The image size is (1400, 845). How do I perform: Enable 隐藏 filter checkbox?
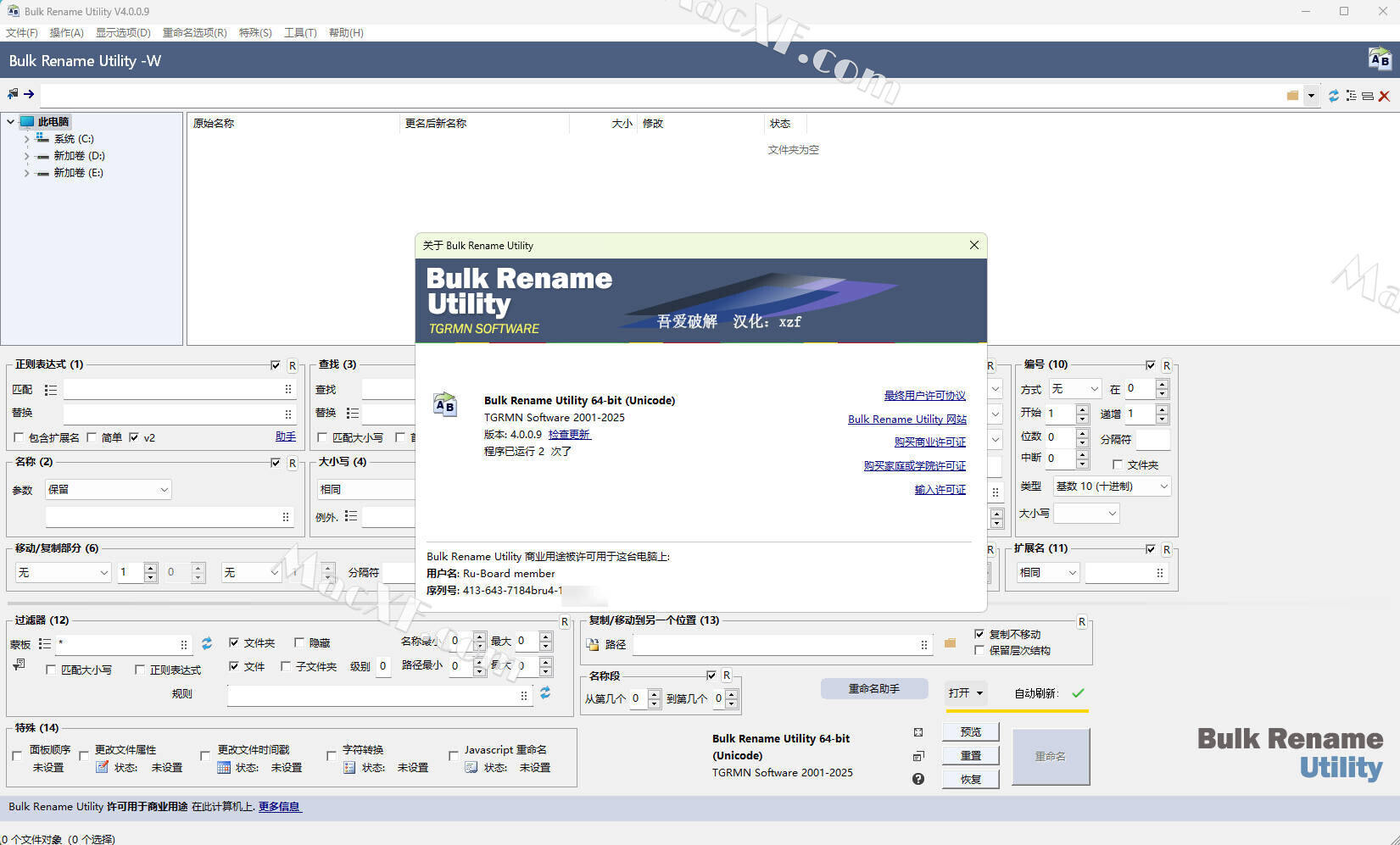pos(299,643)
